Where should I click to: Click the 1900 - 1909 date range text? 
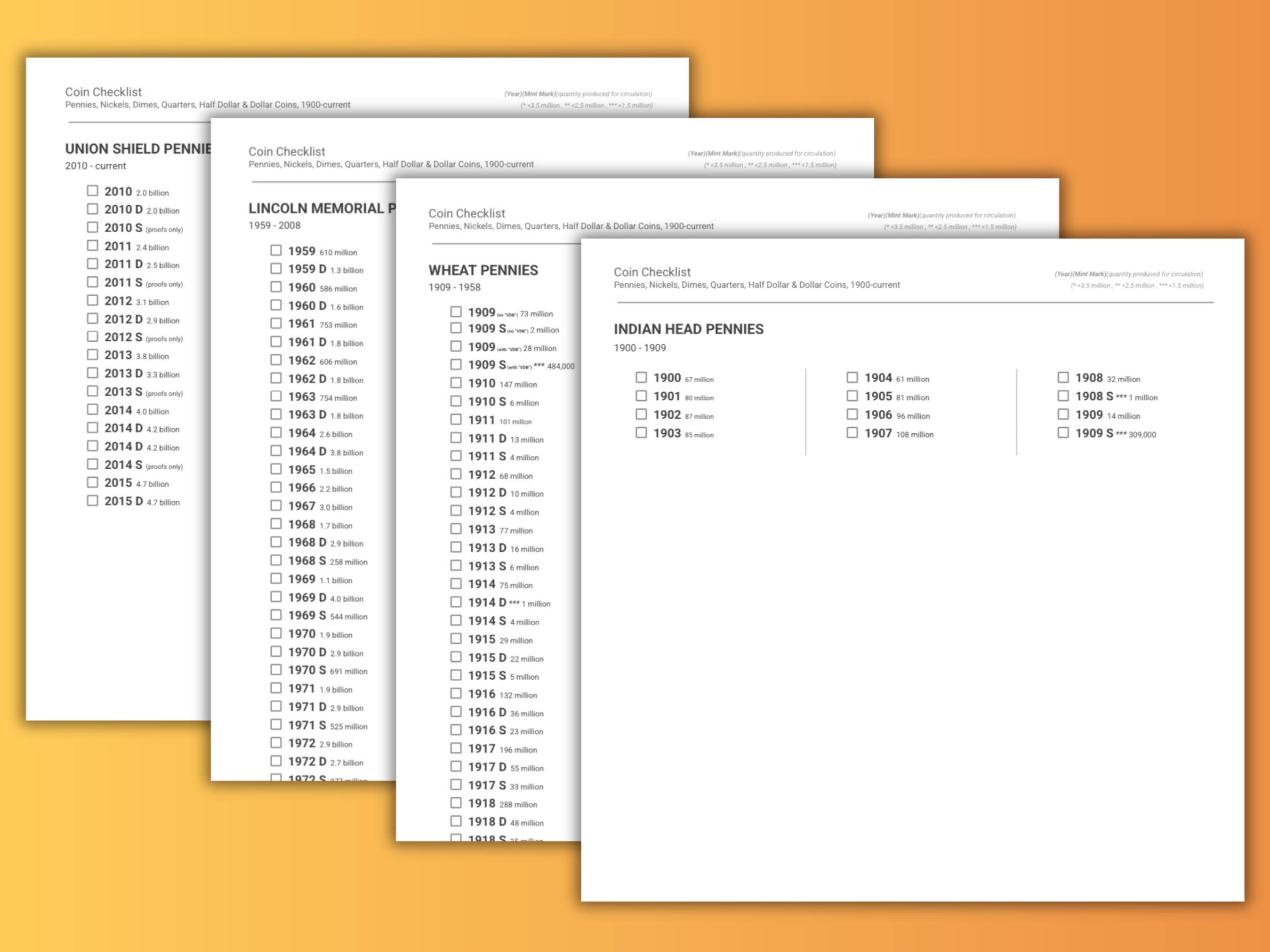640,348
